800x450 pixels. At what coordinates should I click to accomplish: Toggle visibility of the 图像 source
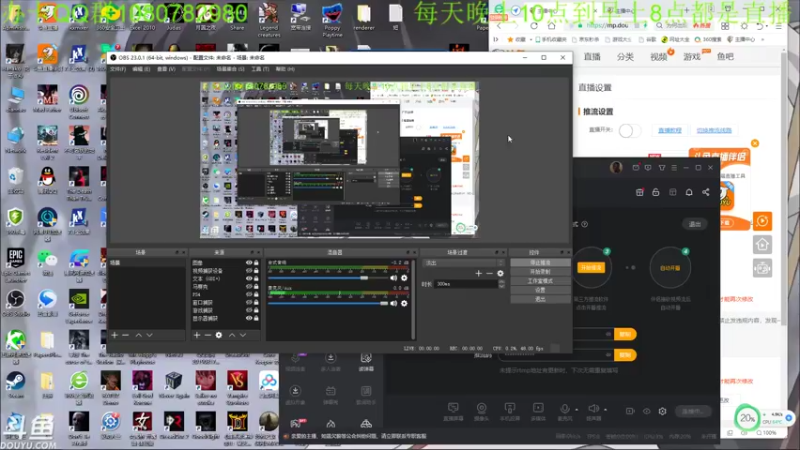click(x=249, y=263)
